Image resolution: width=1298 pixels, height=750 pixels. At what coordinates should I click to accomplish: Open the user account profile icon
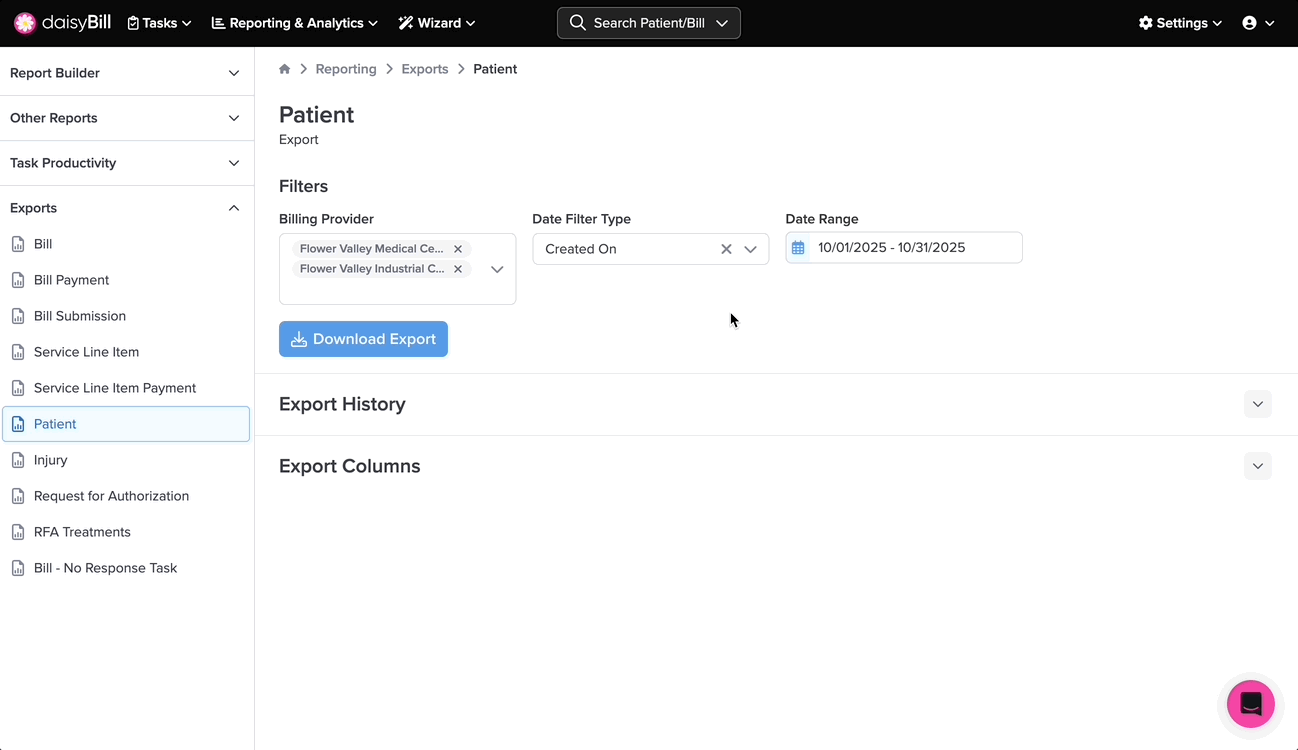pyautogui.click(x=1257, y=23)
